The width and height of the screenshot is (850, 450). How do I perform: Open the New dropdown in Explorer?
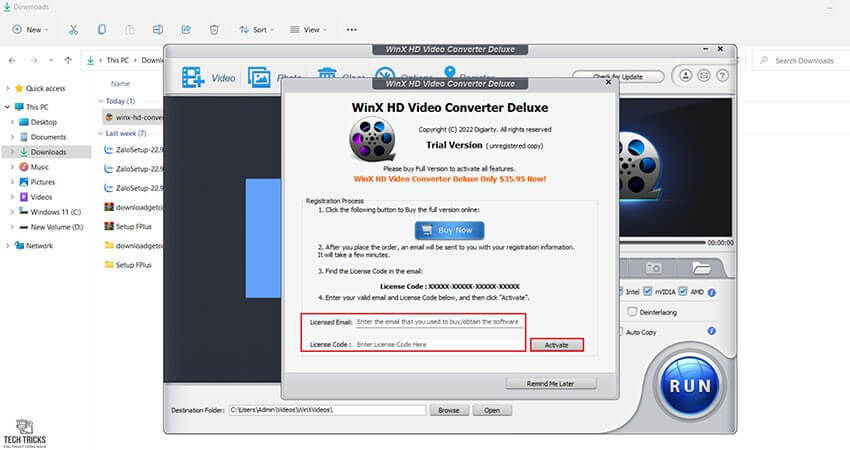click(x=30, y=30)
